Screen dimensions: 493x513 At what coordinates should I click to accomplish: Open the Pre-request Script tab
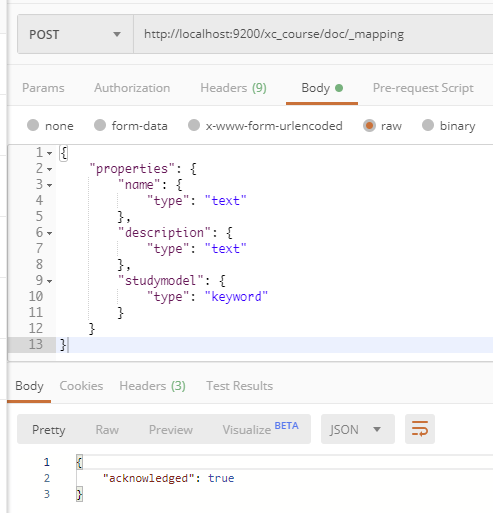tap(423, 88)
